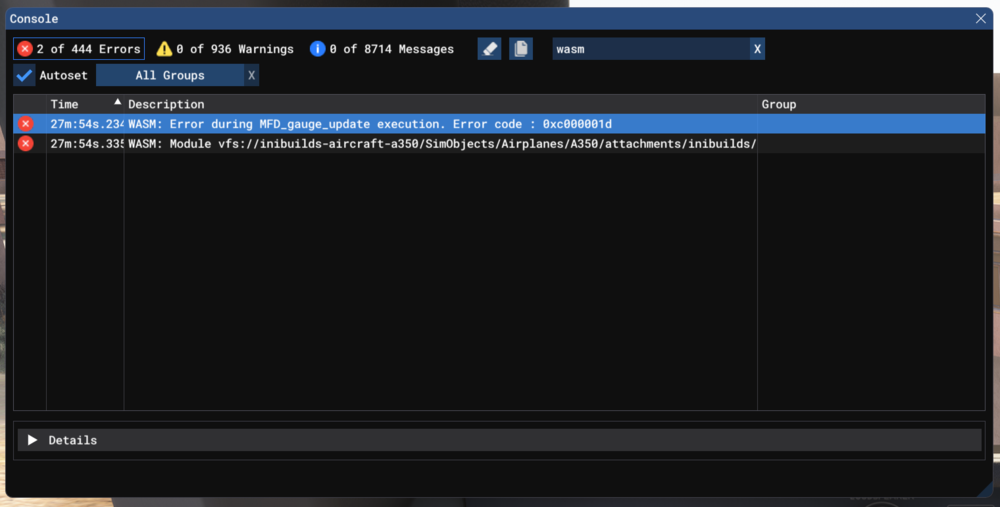
Task: Close the Console window
Action: point(980,18)
